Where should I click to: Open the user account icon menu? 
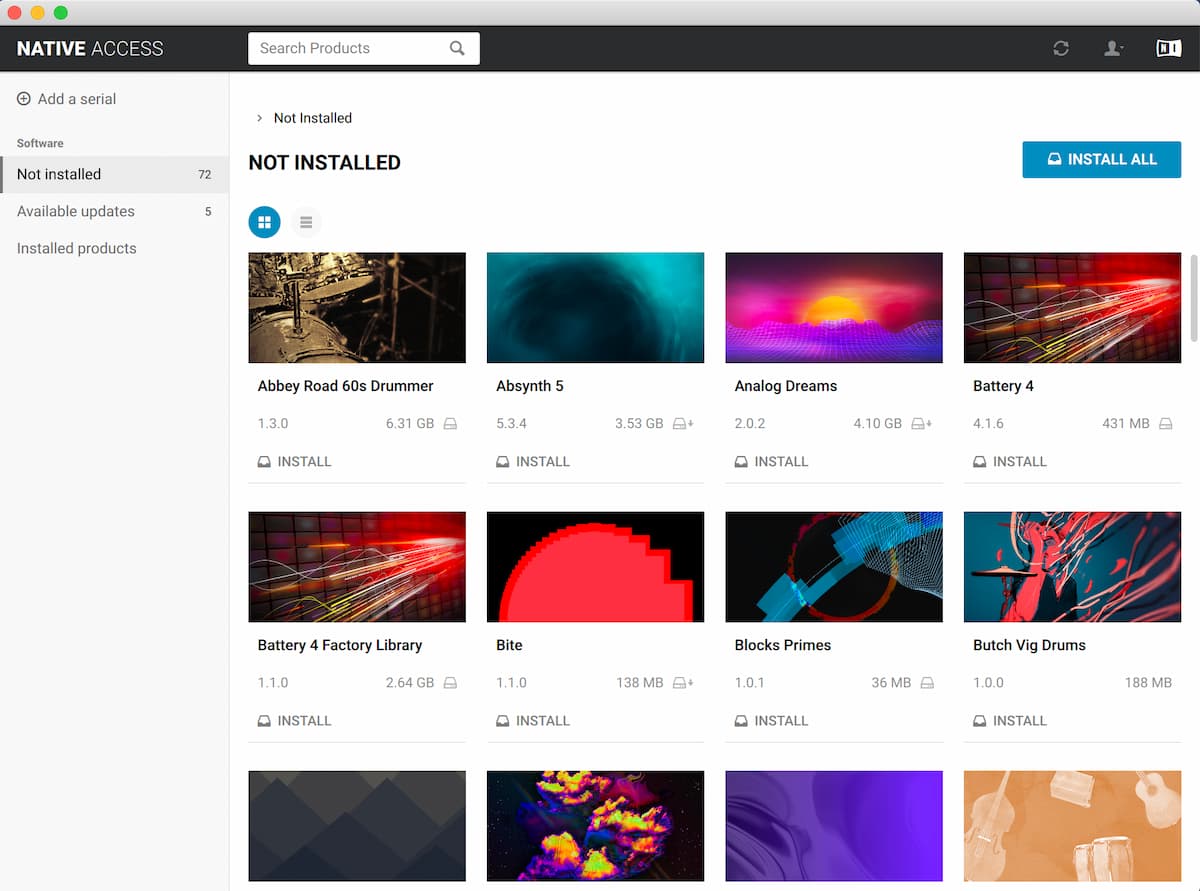1113,48
